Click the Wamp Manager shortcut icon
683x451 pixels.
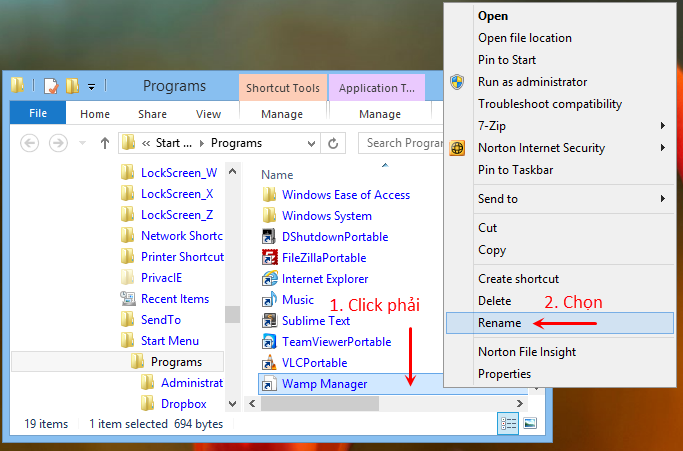coord(269,384)
